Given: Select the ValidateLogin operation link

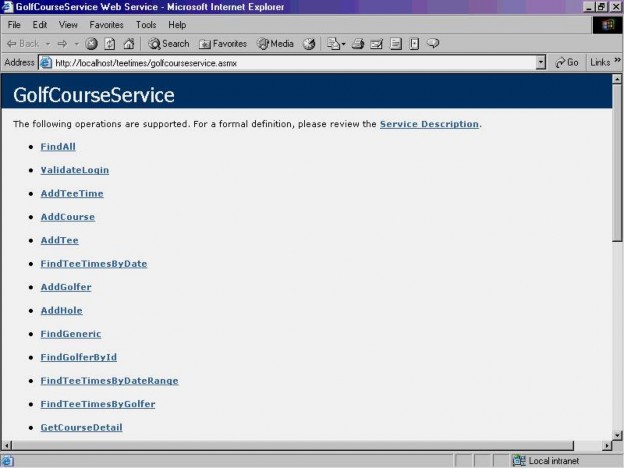Looking at the screenshot, I should pos(75,170).
